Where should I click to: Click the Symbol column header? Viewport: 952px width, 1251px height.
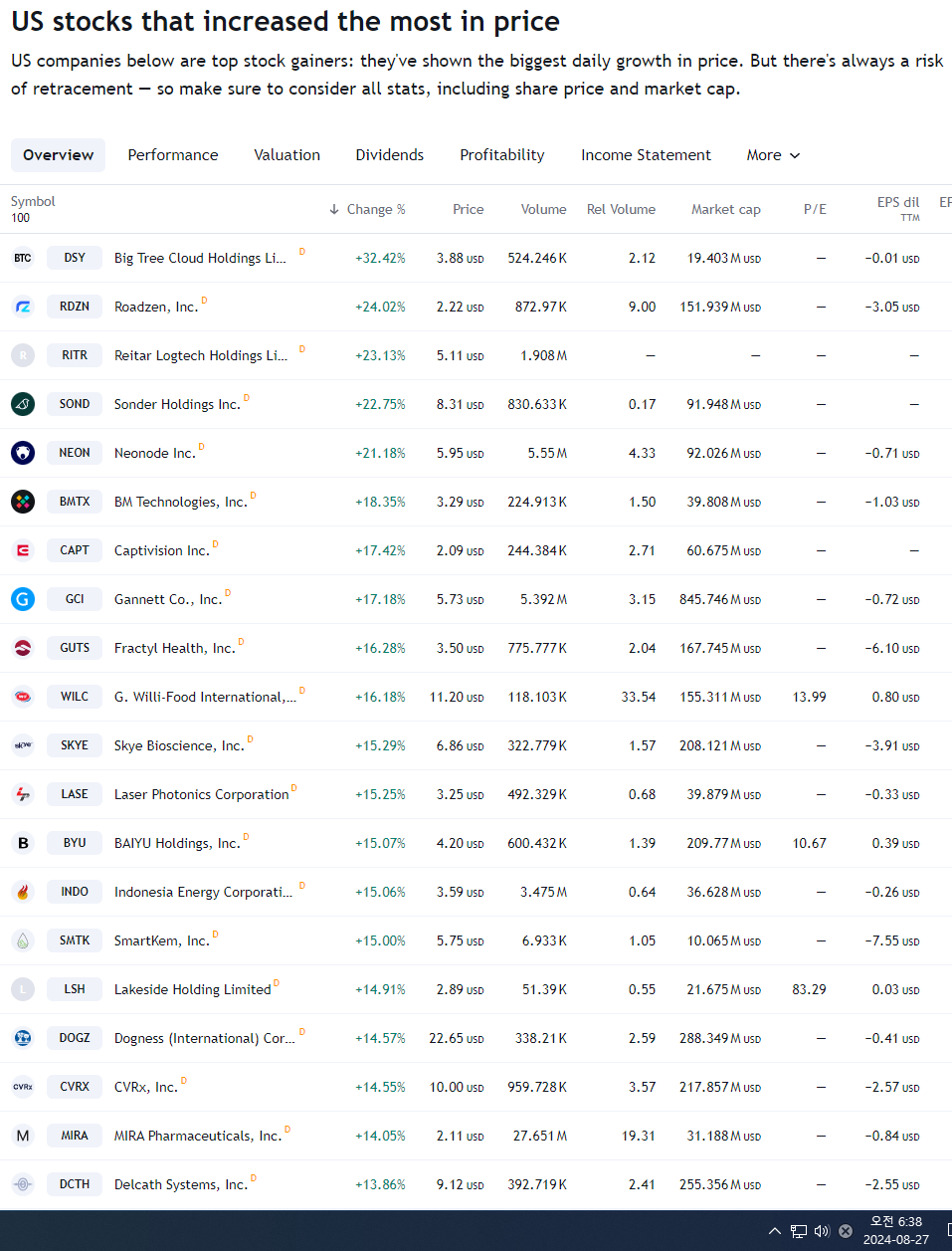coord(33,201)
